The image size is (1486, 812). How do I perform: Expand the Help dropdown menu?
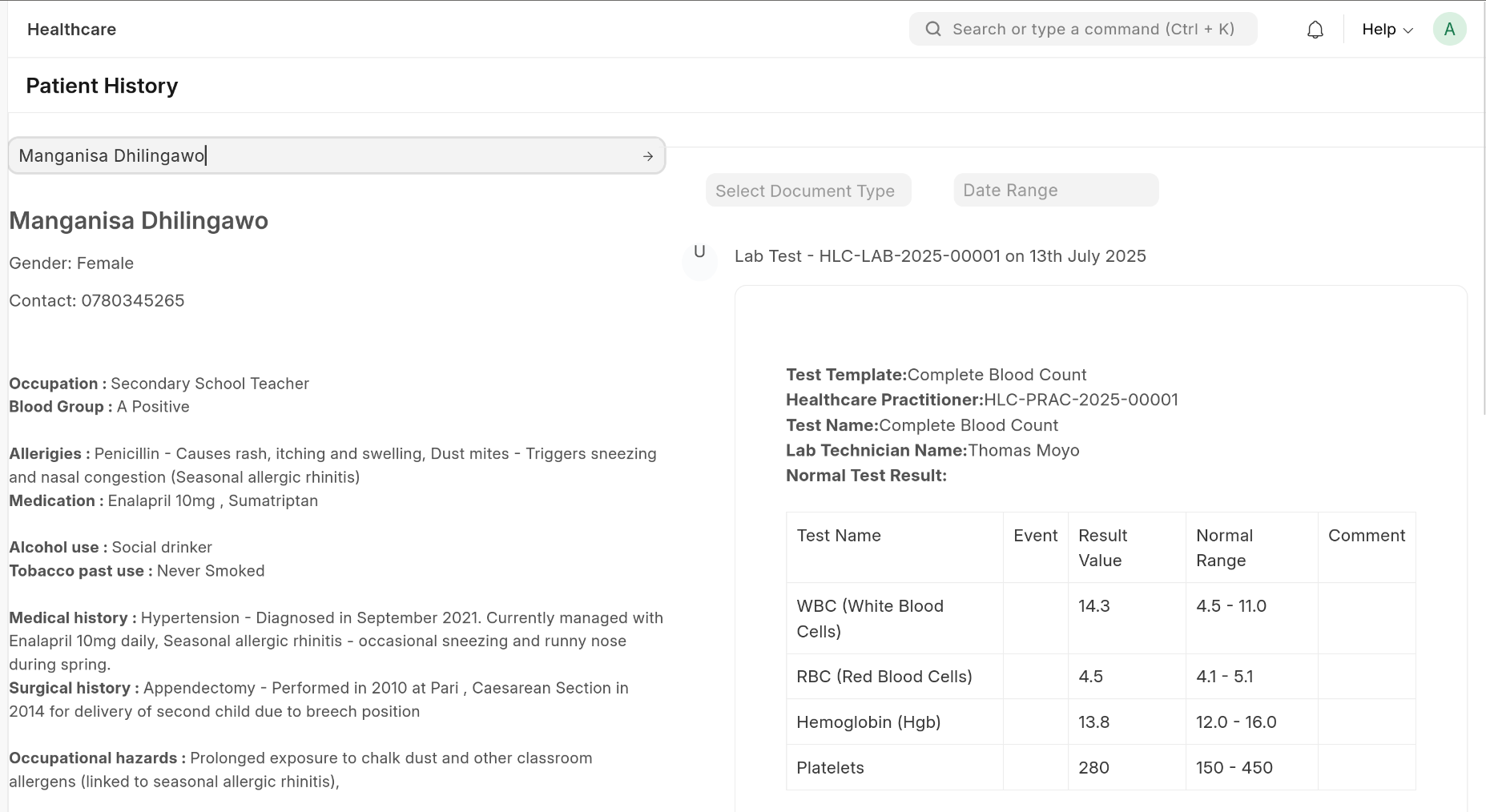click(x=1387, y=30)
